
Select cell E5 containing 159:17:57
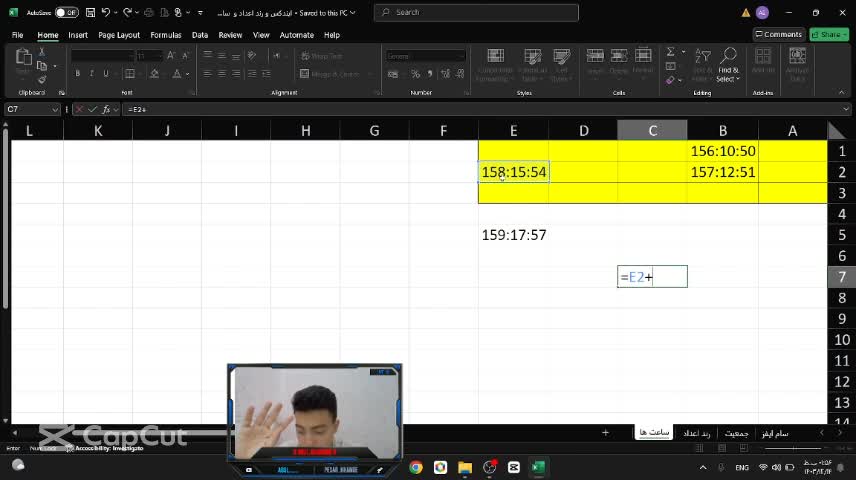click(513, 235)
